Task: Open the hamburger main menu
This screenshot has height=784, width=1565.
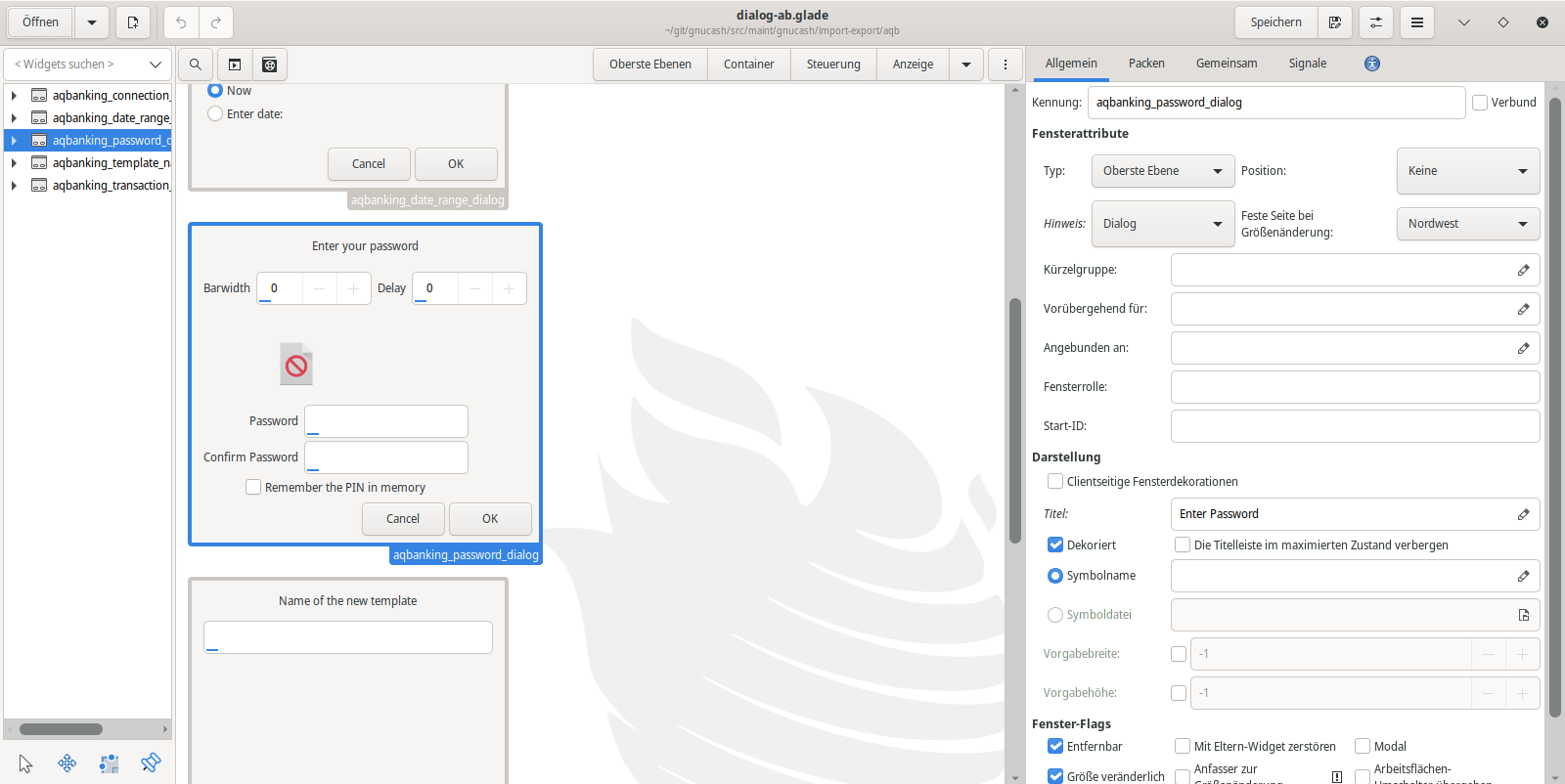Action: (x=1416, y=22)
